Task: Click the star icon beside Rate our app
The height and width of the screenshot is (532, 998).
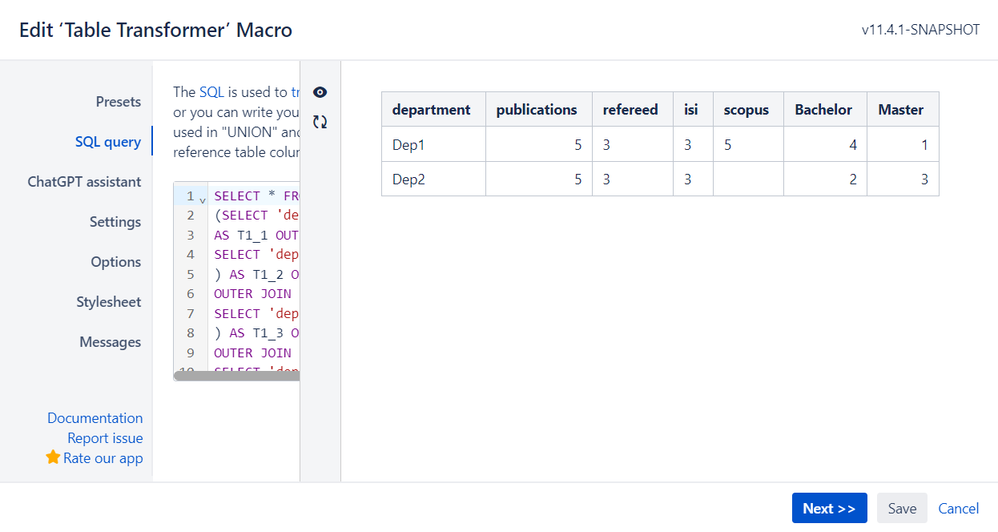Action: point(53,457)
